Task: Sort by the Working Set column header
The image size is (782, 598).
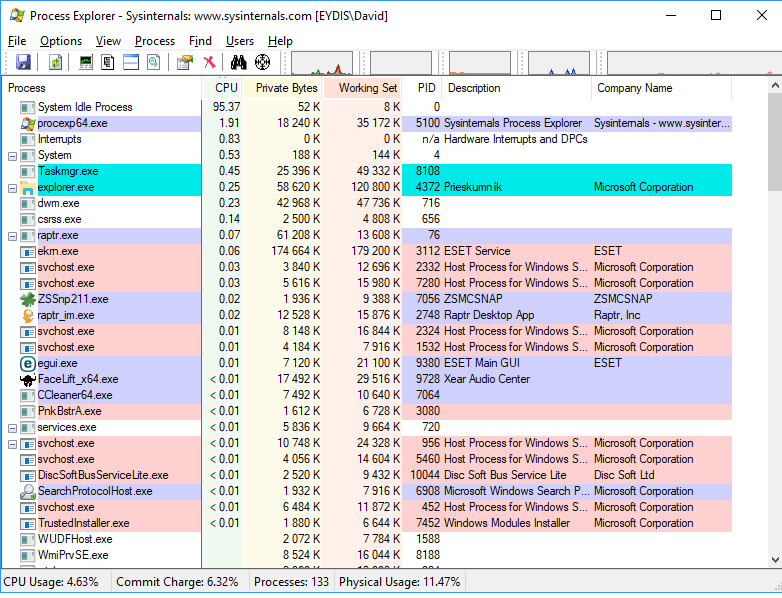Action: 363,88
